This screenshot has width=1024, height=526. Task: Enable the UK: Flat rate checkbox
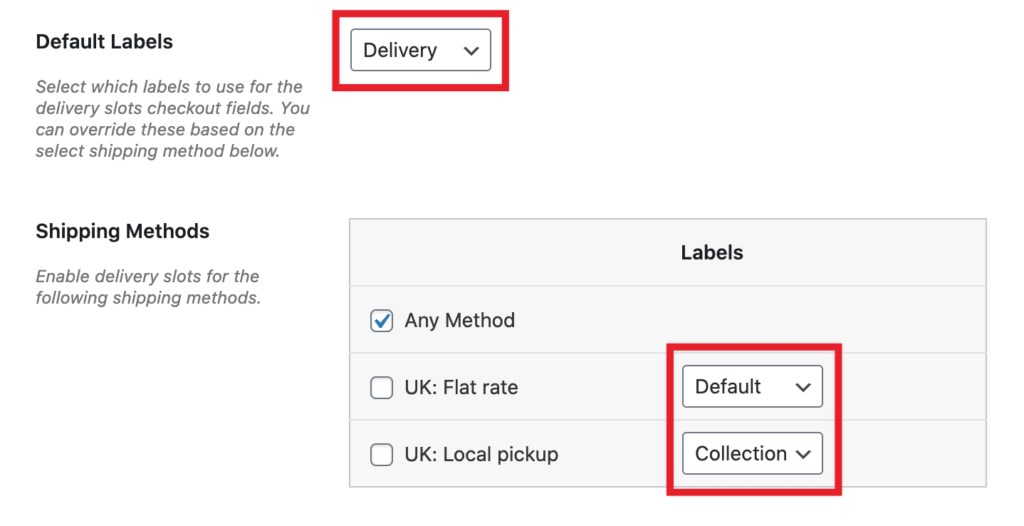click(x=381, y=387)
